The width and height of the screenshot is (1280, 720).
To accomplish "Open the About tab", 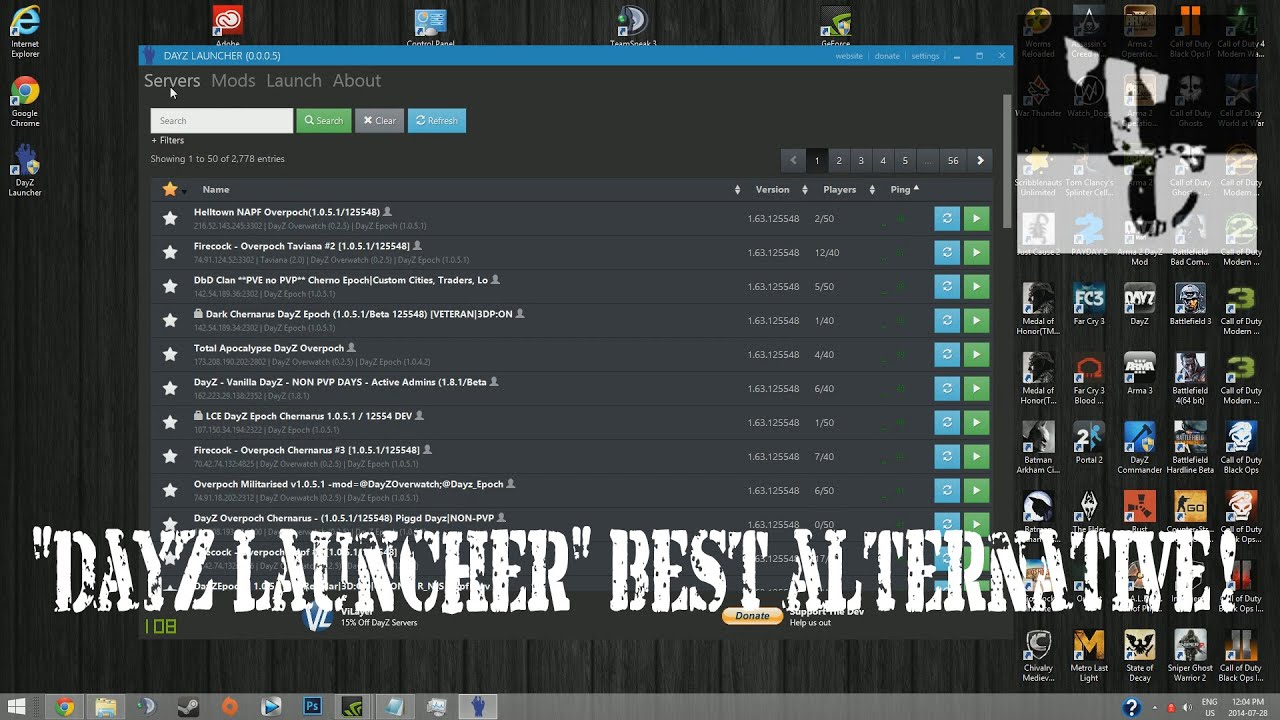I will click(357, 80).
